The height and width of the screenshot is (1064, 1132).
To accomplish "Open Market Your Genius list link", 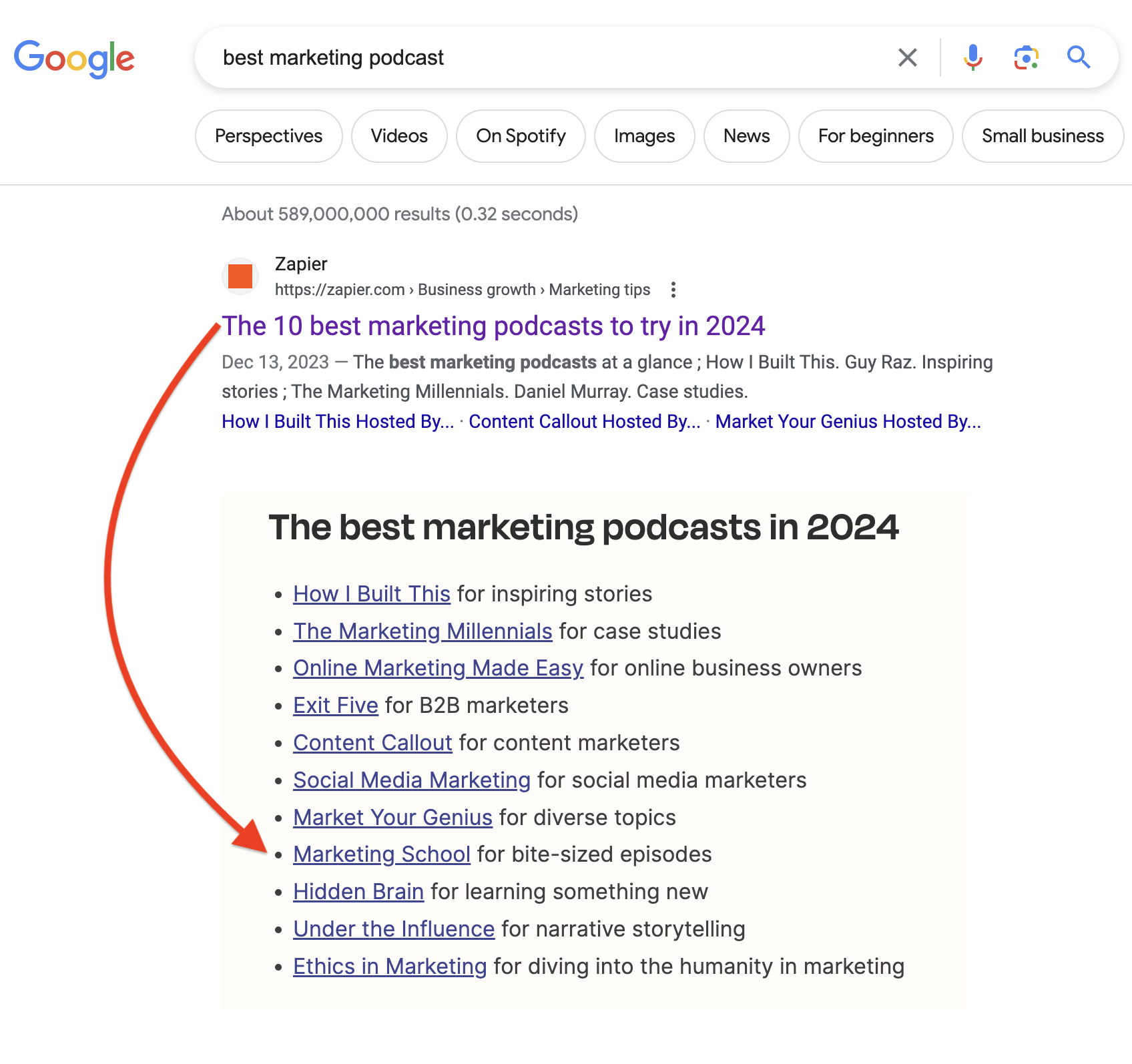I will (x=392, y=818).
